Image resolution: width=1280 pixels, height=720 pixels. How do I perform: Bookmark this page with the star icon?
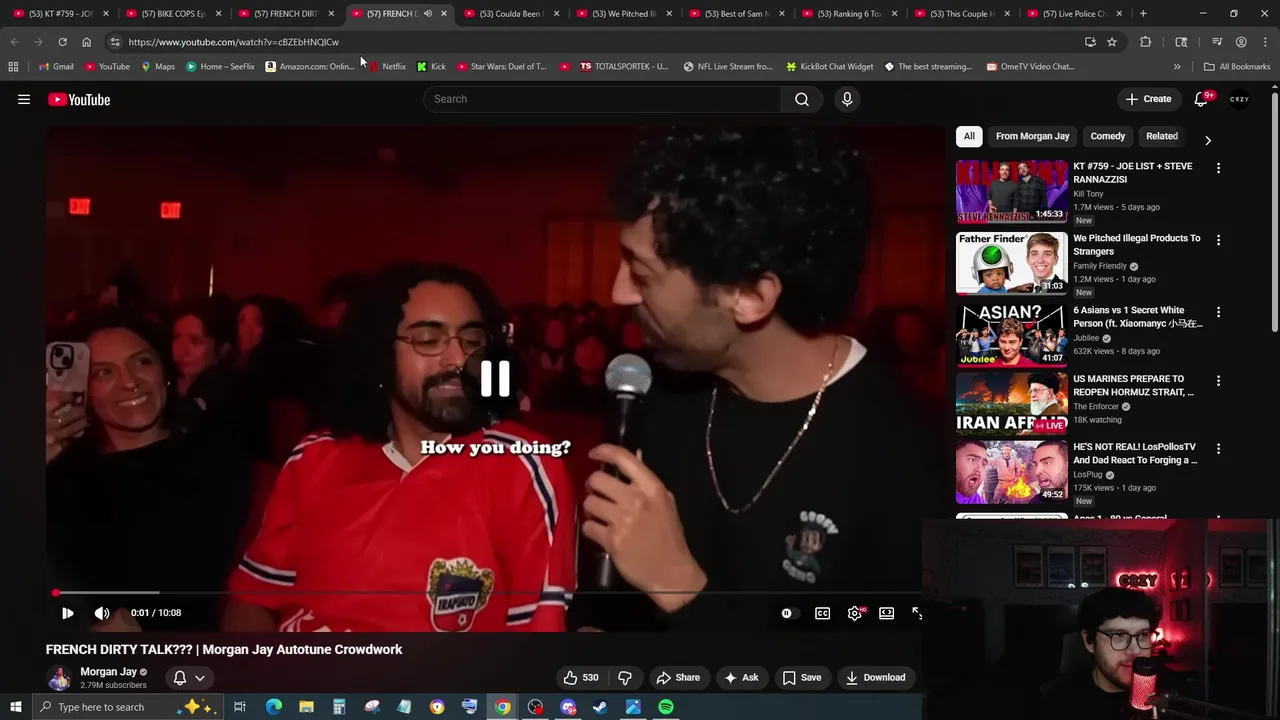coord(1112,42)
